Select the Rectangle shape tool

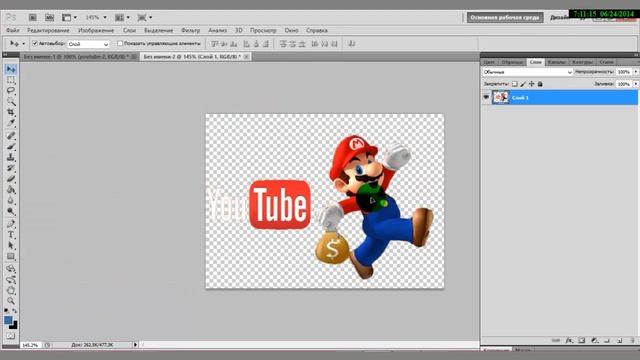click(x=11, y=256)
